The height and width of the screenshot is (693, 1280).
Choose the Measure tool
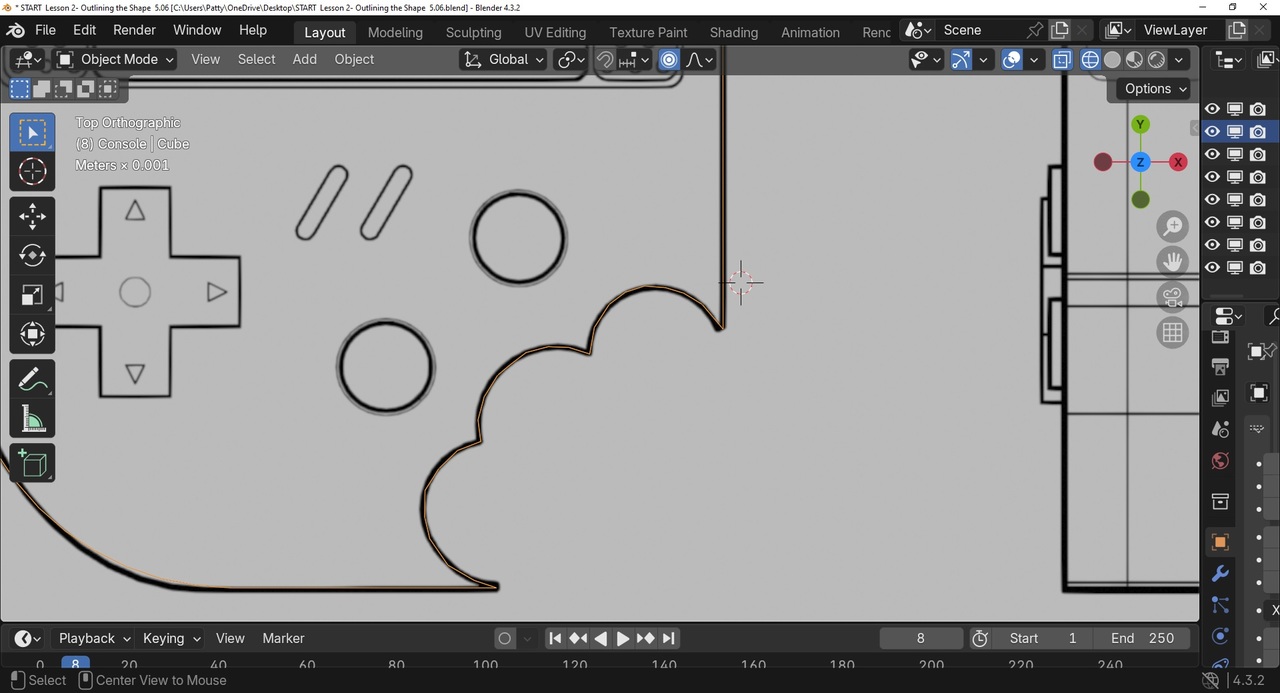(x=32, y=420)
